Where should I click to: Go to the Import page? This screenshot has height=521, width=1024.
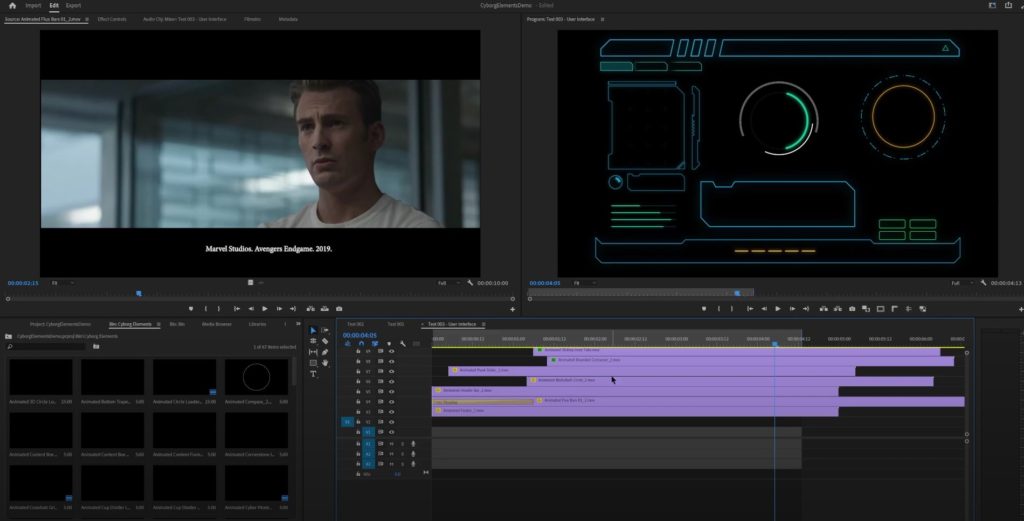click(33, 5)
